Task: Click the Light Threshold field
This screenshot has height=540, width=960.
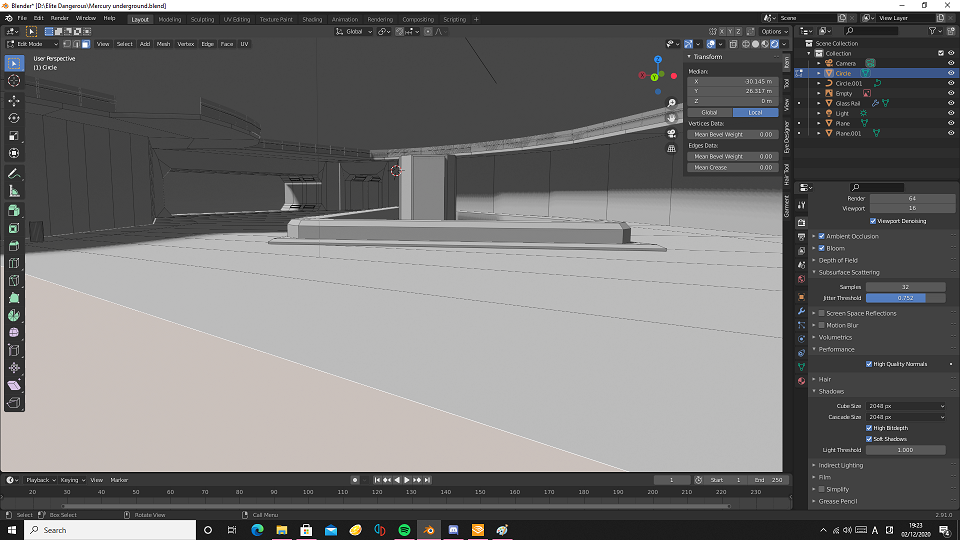Action: click(906, 450)
